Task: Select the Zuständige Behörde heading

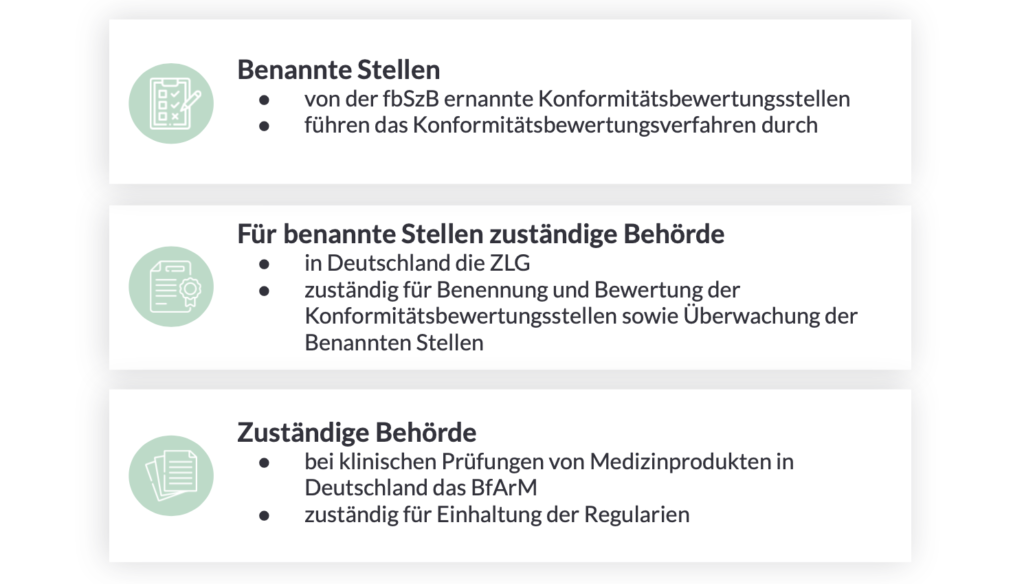Action: [357, 432]
